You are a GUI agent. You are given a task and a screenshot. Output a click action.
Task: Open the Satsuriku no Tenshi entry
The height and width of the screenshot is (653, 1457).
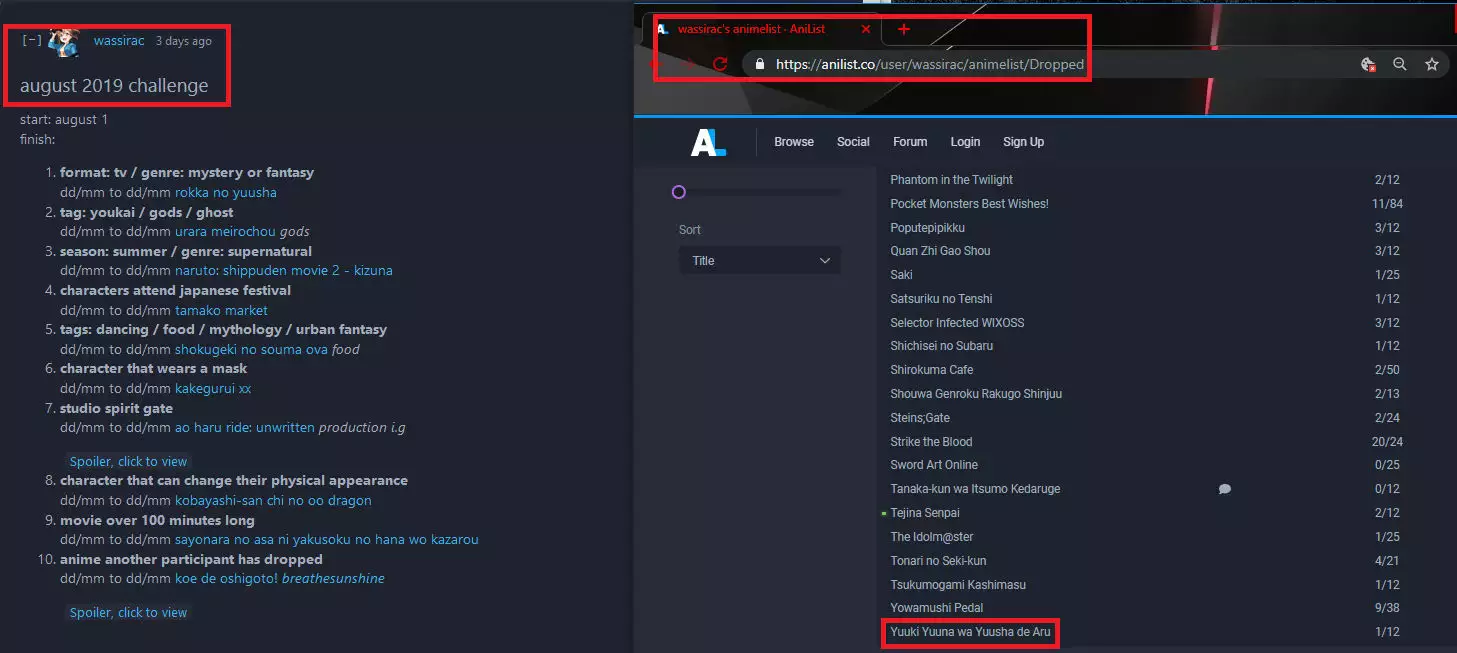(x=941, y=299)
